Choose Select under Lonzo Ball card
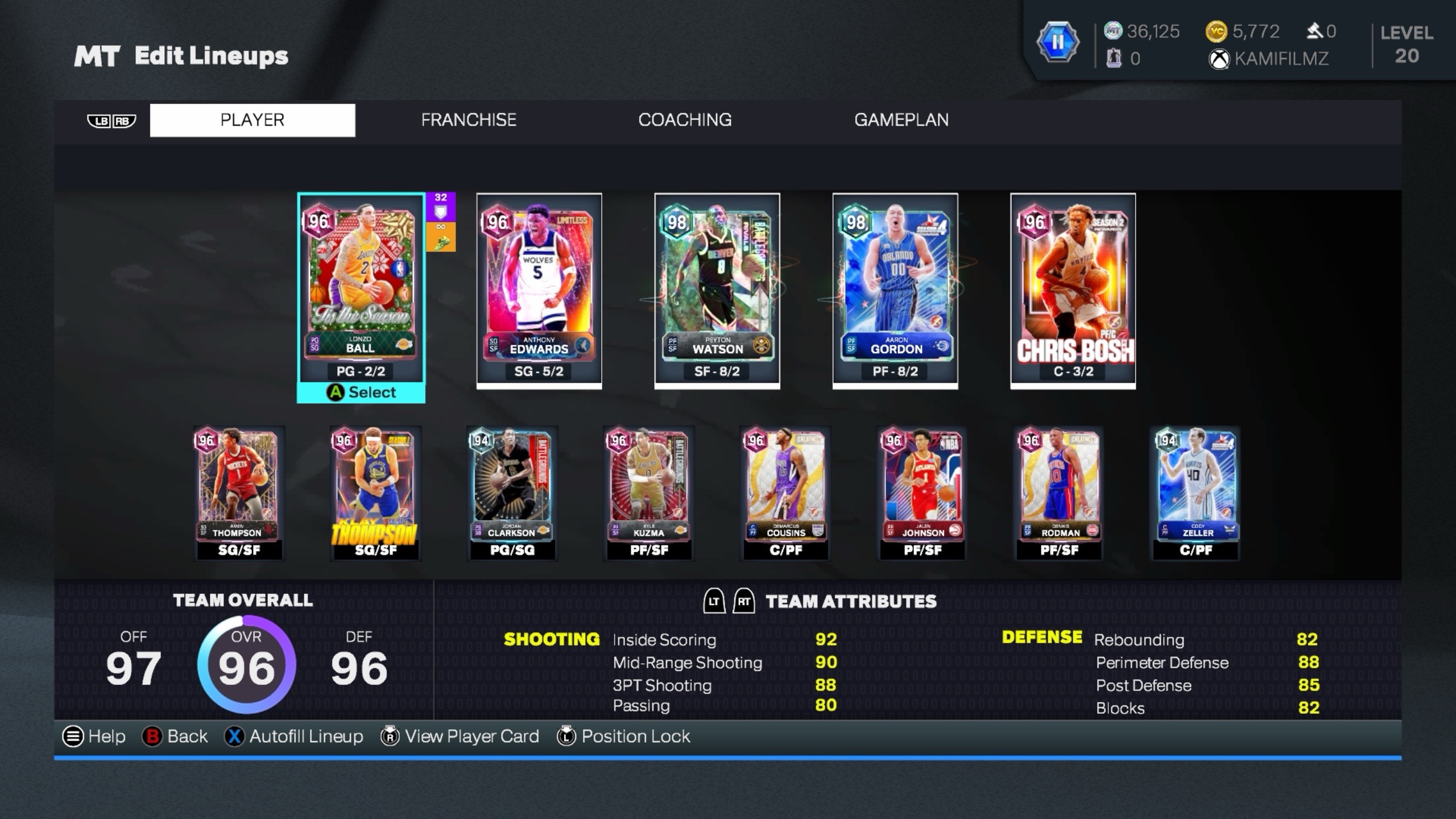 (x=361, y=392)
